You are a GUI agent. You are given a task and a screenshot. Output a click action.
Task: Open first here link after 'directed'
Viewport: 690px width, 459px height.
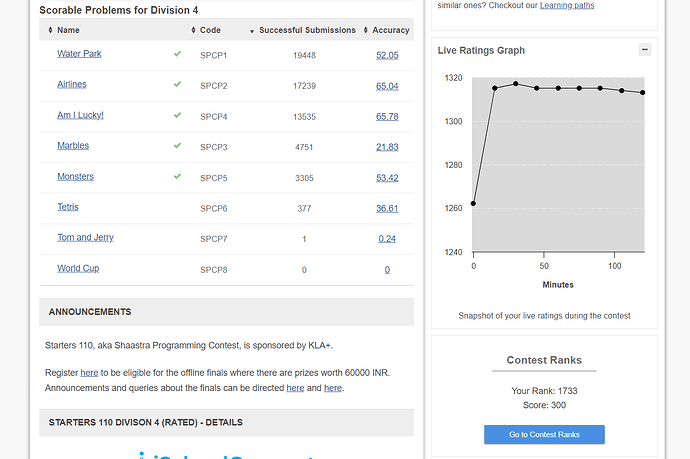[x=295, y=388]
